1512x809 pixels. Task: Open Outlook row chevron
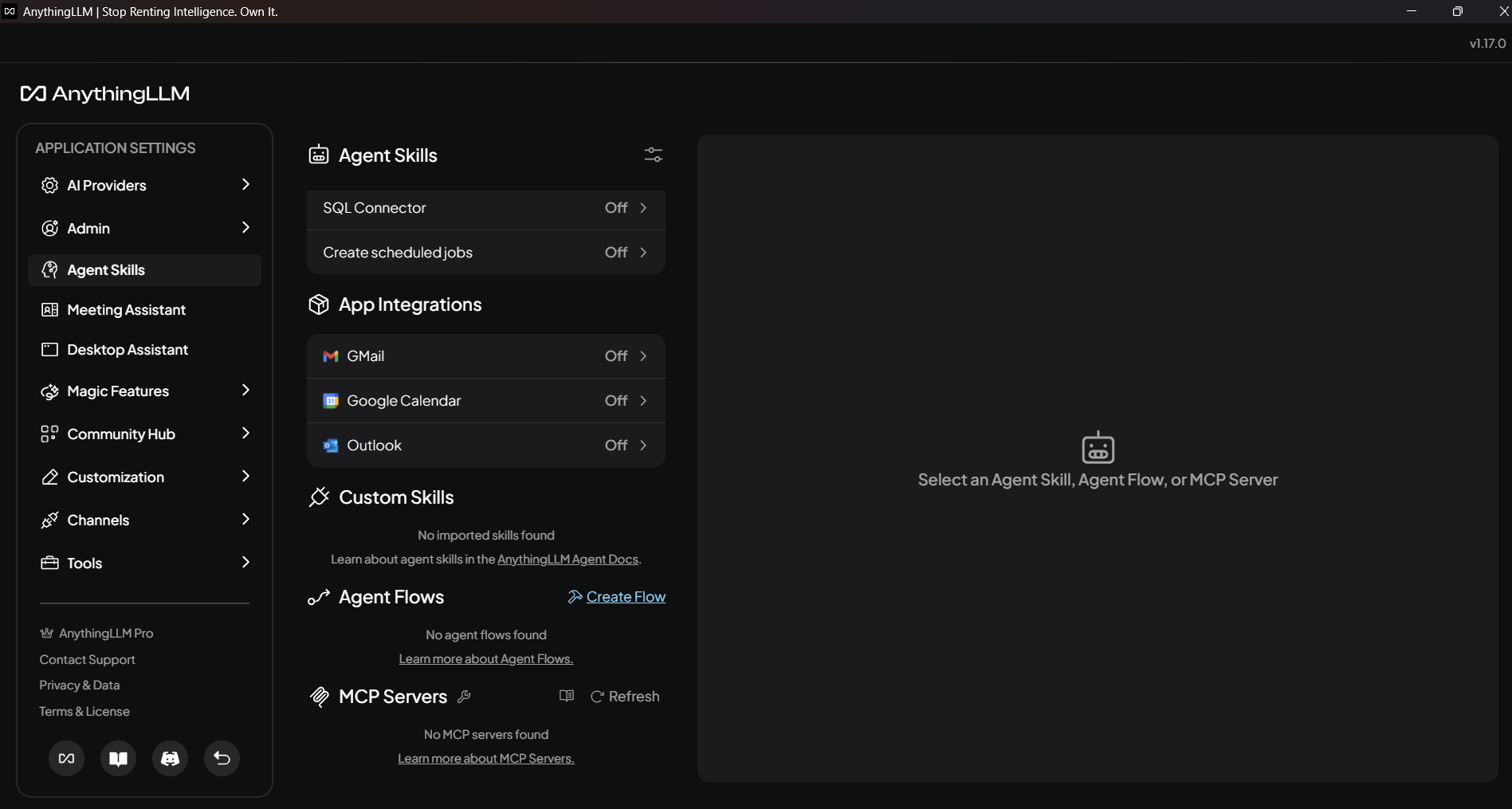click(643, 446)
